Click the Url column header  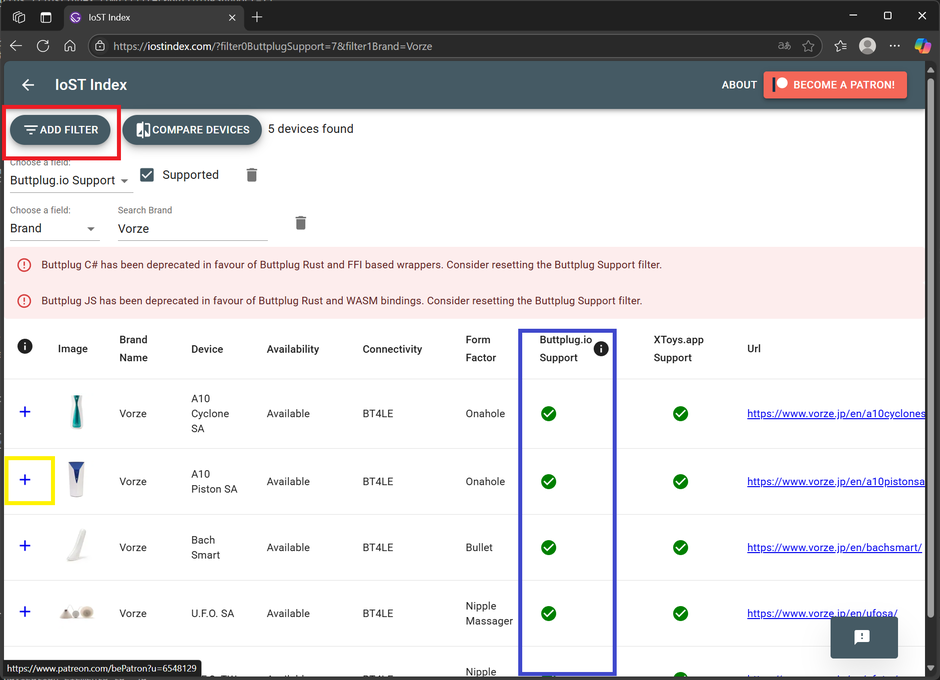click(x=754, y=348)
